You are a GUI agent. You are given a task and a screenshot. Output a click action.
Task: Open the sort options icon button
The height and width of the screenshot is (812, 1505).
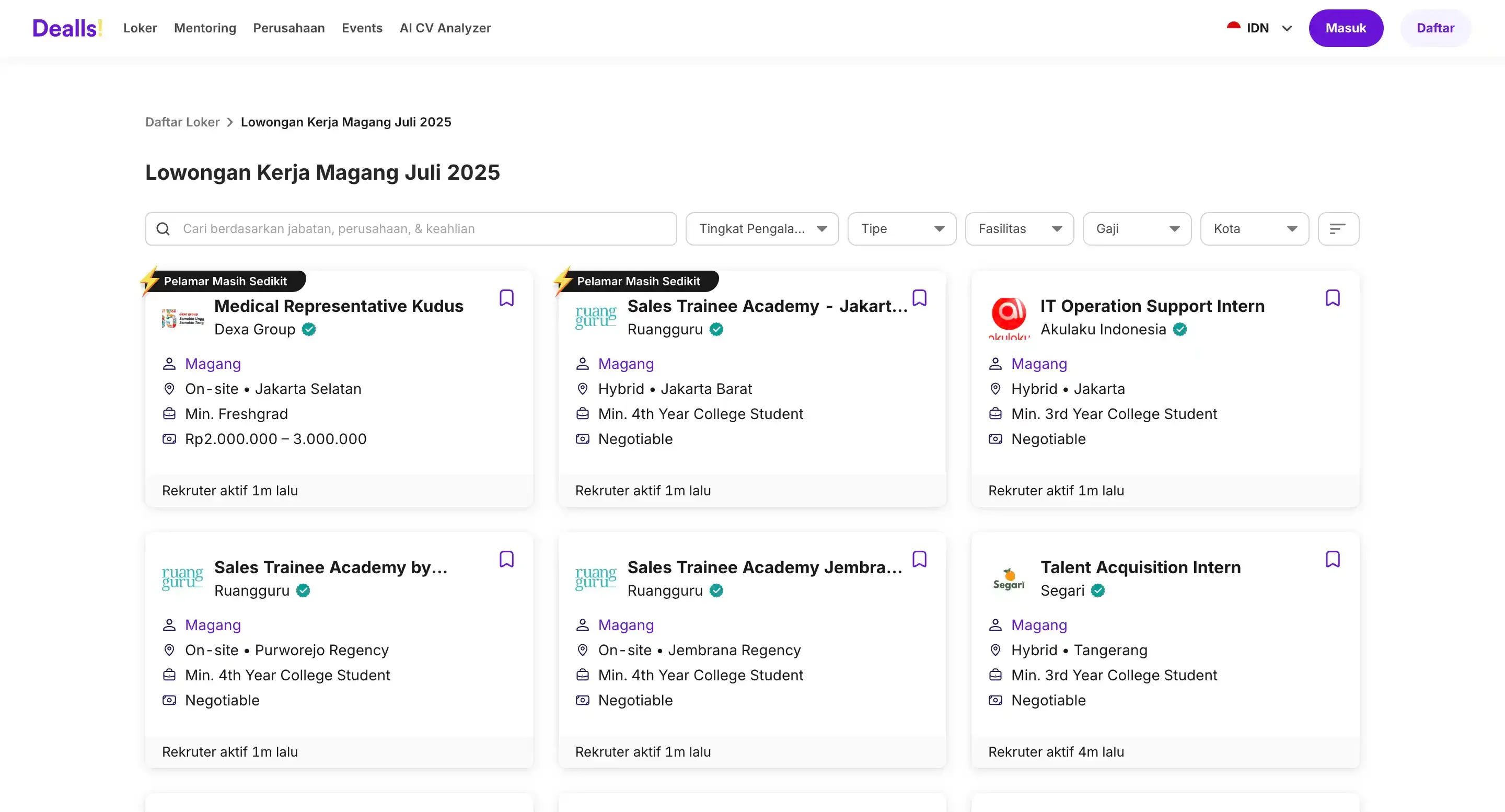pyautogui.click(x=1338, y=229)
